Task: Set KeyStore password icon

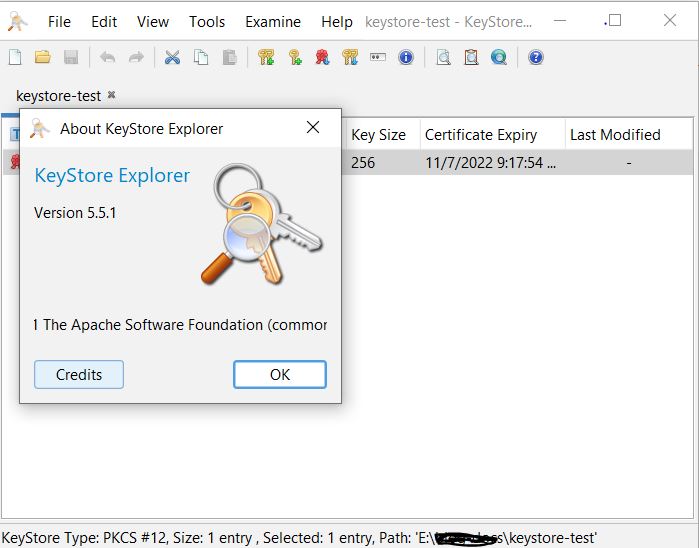Action: 378,57
